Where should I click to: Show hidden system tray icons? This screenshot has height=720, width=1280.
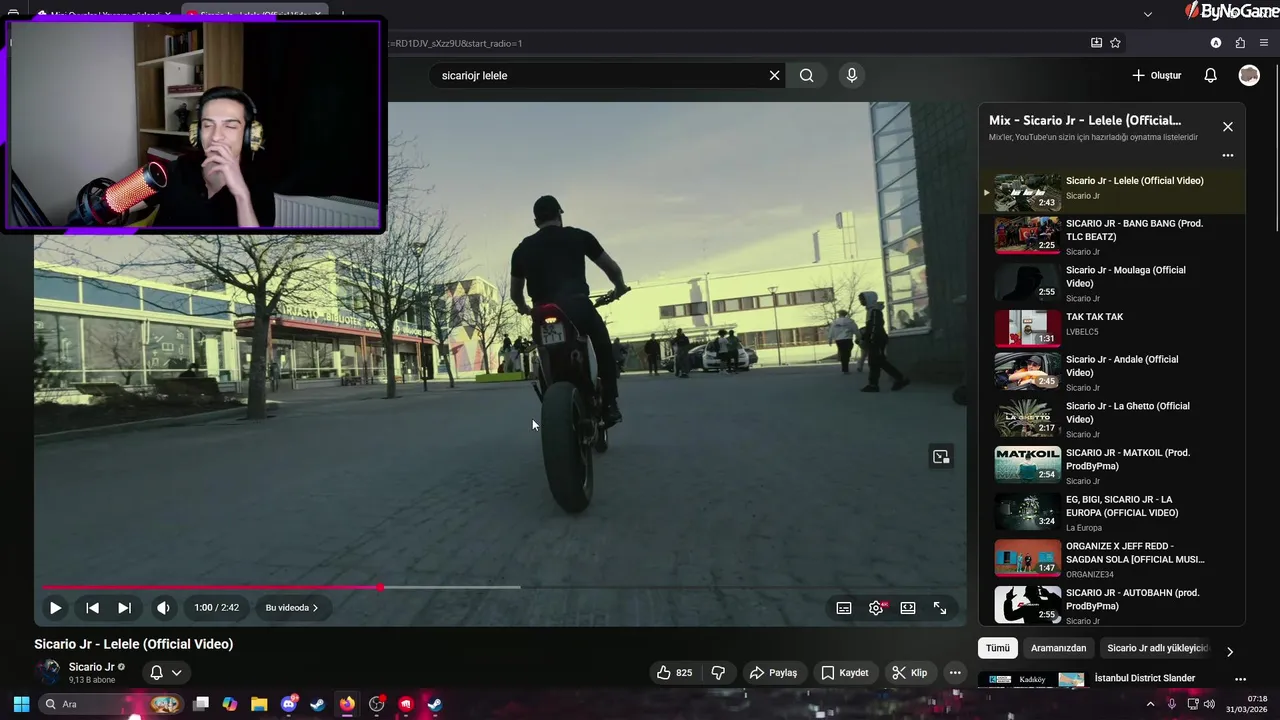tap(1150, 704)
